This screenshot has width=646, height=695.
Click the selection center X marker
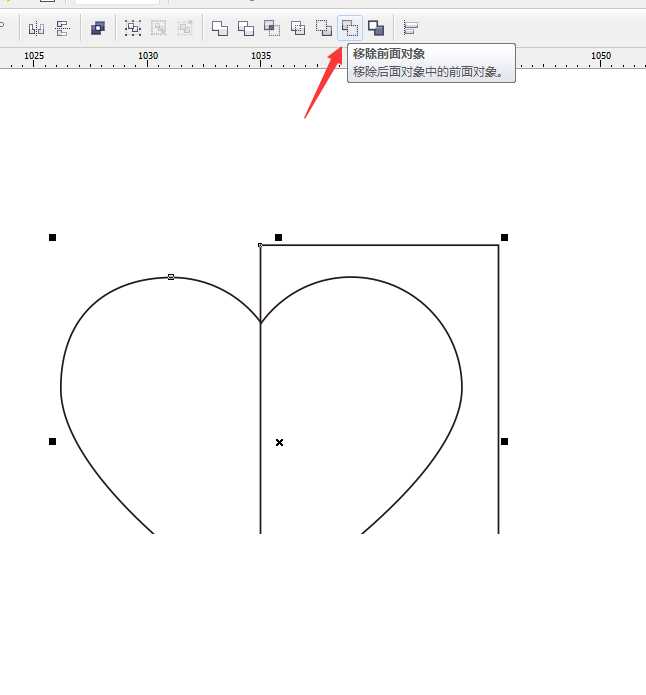click(x=279, y=442)
